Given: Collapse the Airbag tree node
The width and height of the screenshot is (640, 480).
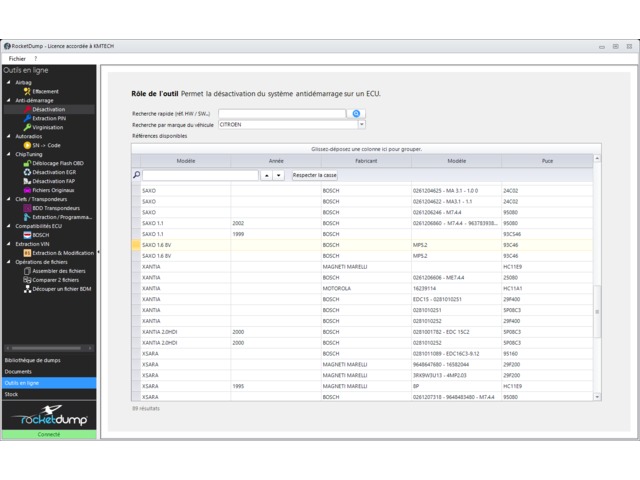Looking at the screenshot, I should tap(9, 82).
